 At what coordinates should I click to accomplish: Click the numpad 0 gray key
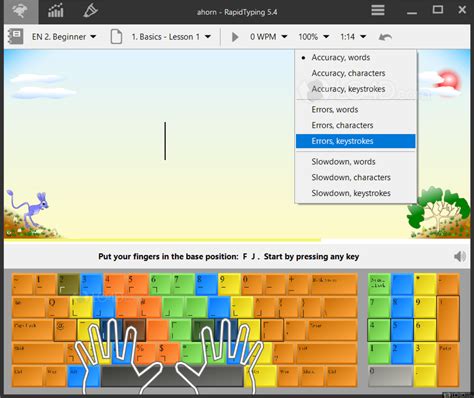point(390,376)
